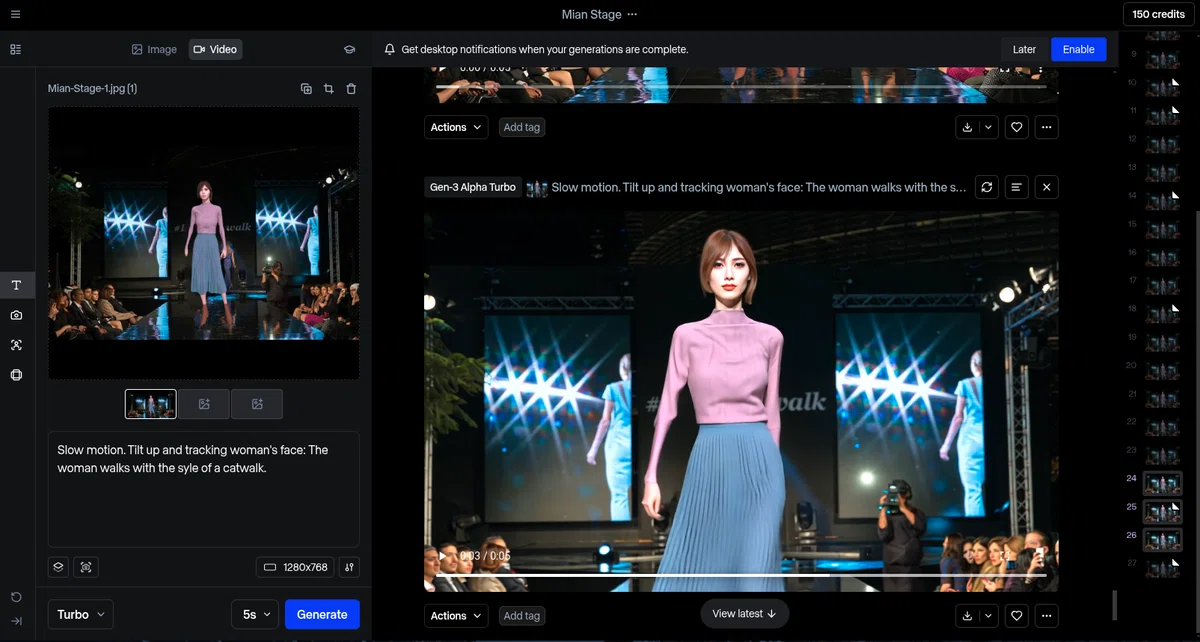Add image to last keyframe slot
The height and width of the screenshot is (642, 1200).
coord(257,404)
